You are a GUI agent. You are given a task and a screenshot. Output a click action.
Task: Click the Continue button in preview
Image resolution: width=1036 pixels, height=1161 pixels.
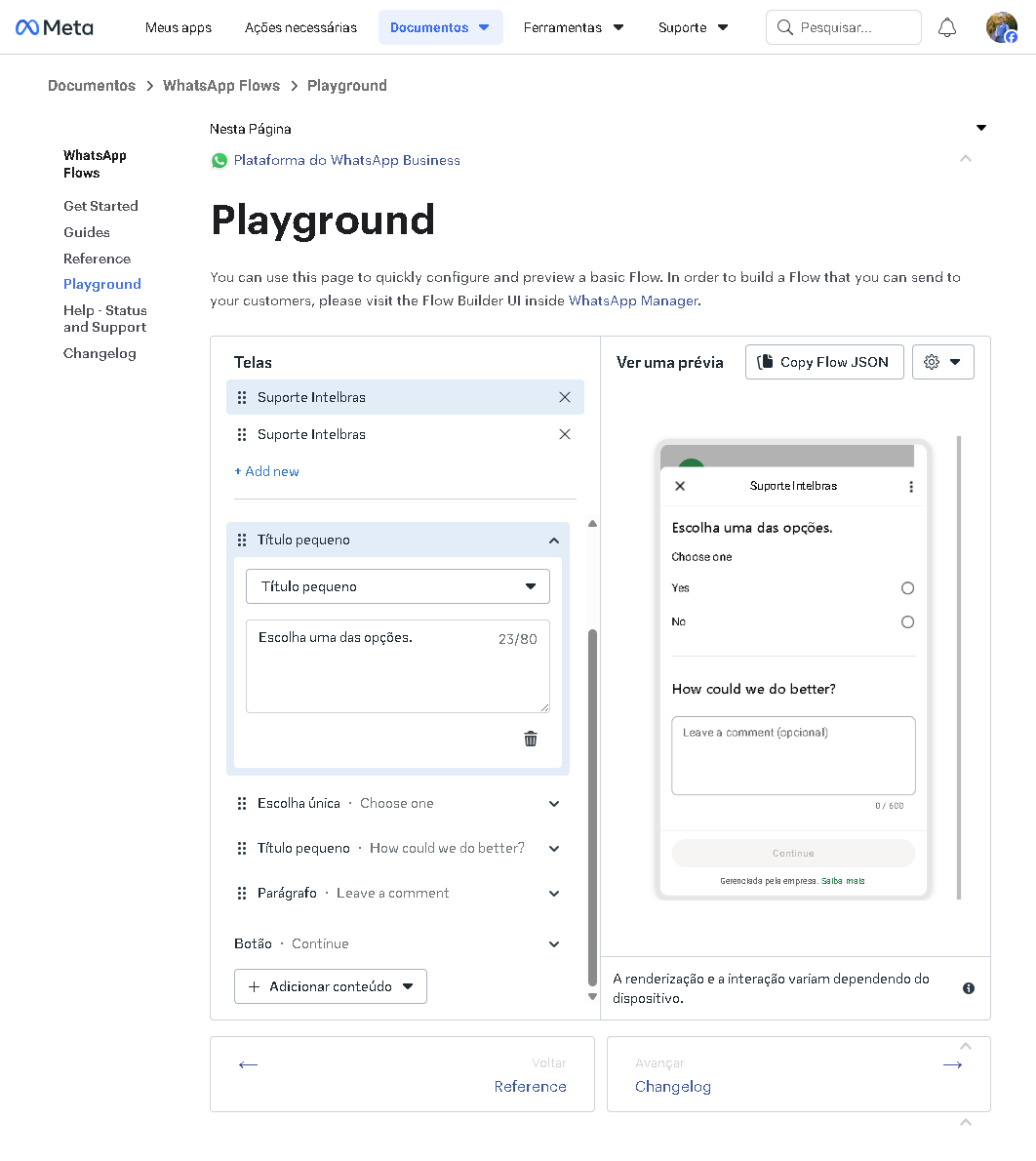[x=793, y=854]
